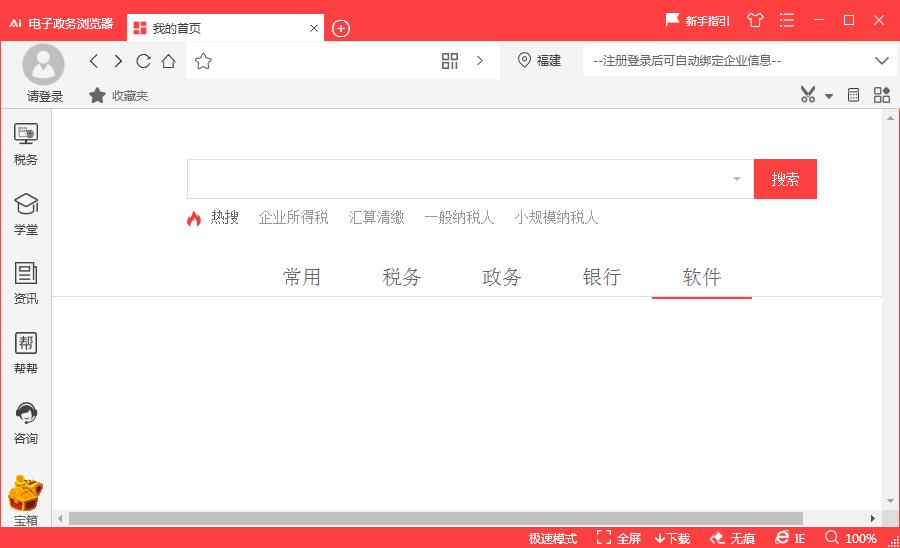
Task: Search hot term 企业所得税
Action: [293, 217]
